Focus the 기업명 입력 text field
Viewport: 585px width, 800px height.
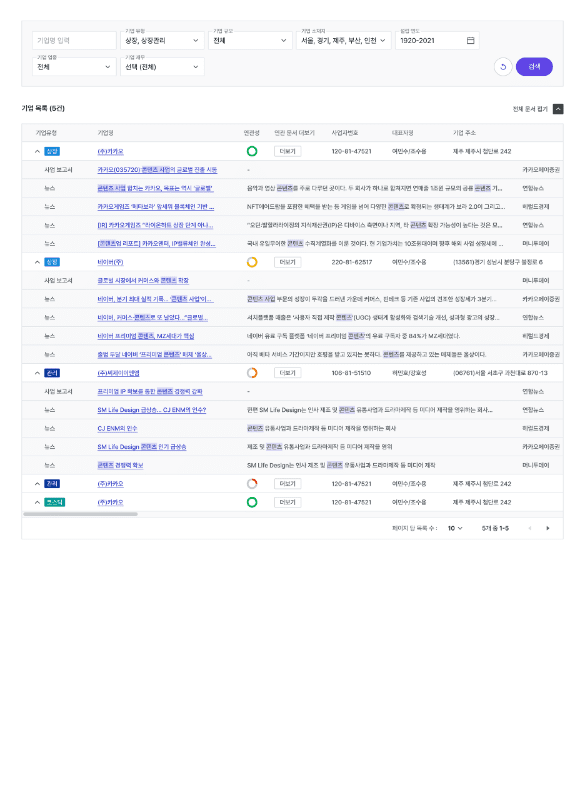coord(74,40)
